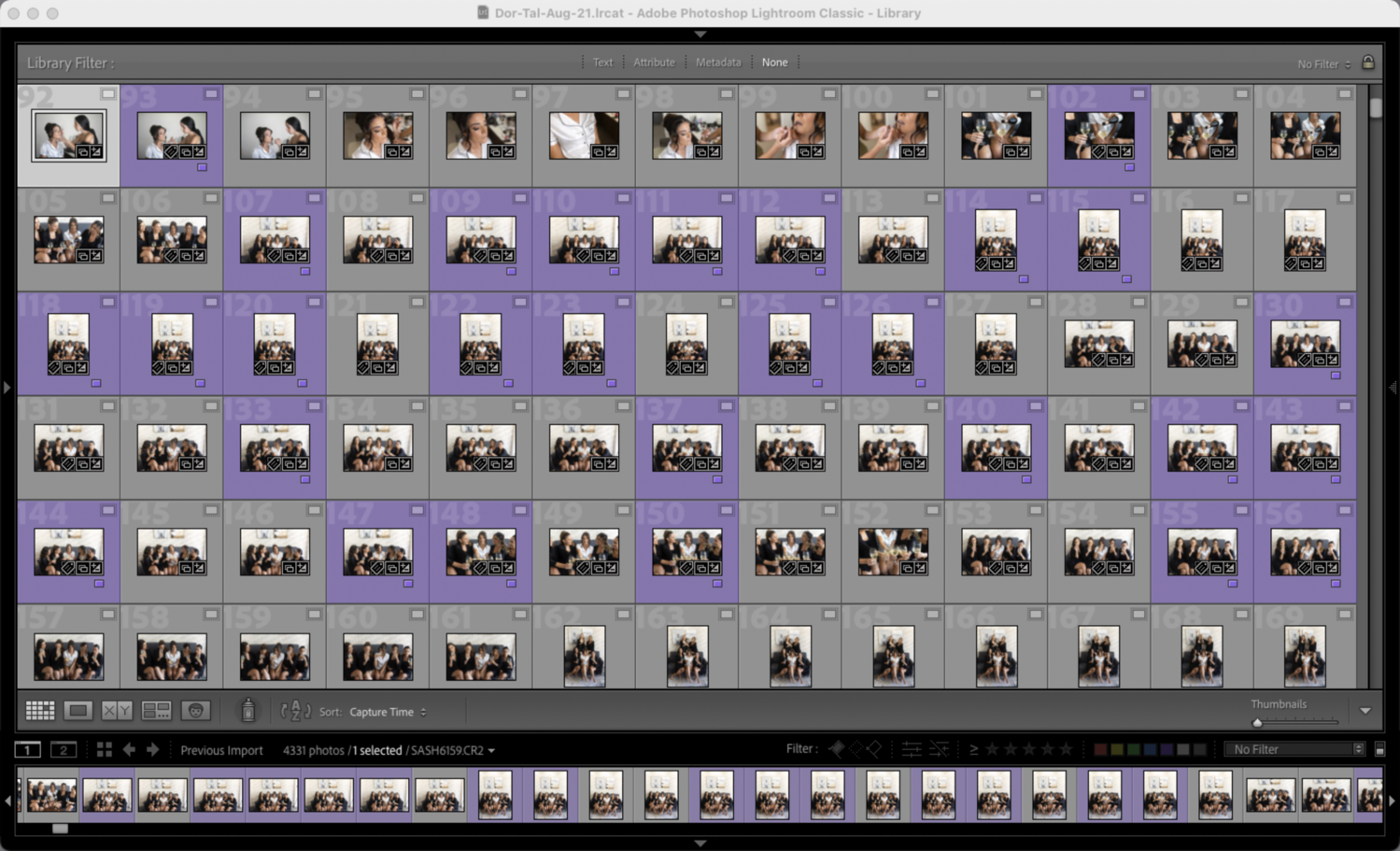Select the Attribute filter tab
Image resolution: width=1400 pixels, height=851 pixels.
click(654, 63)
